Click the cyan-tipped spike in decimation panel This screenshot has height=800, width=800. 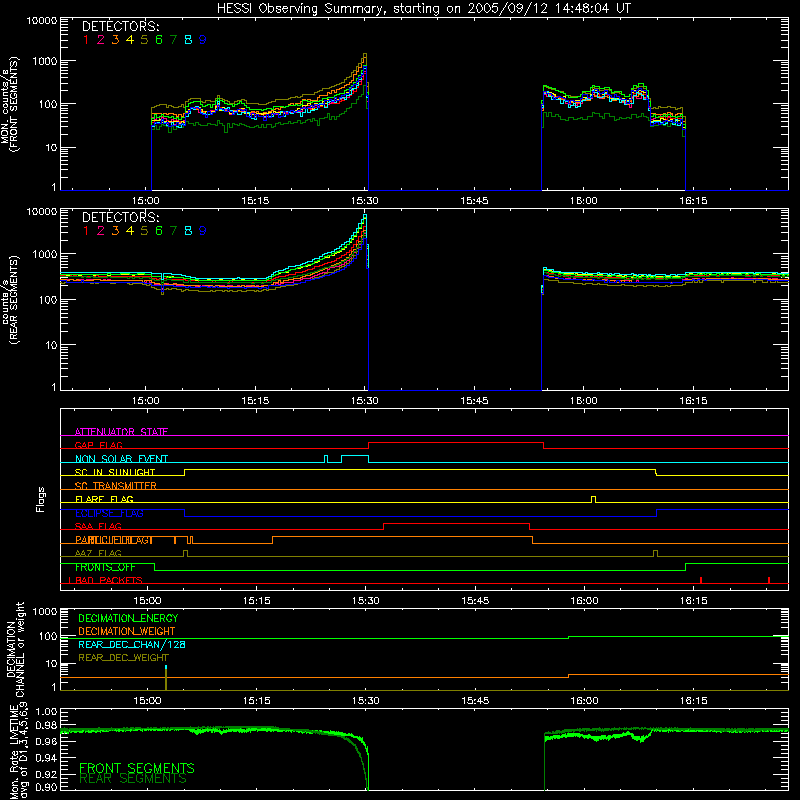click(x=166, y=678)
